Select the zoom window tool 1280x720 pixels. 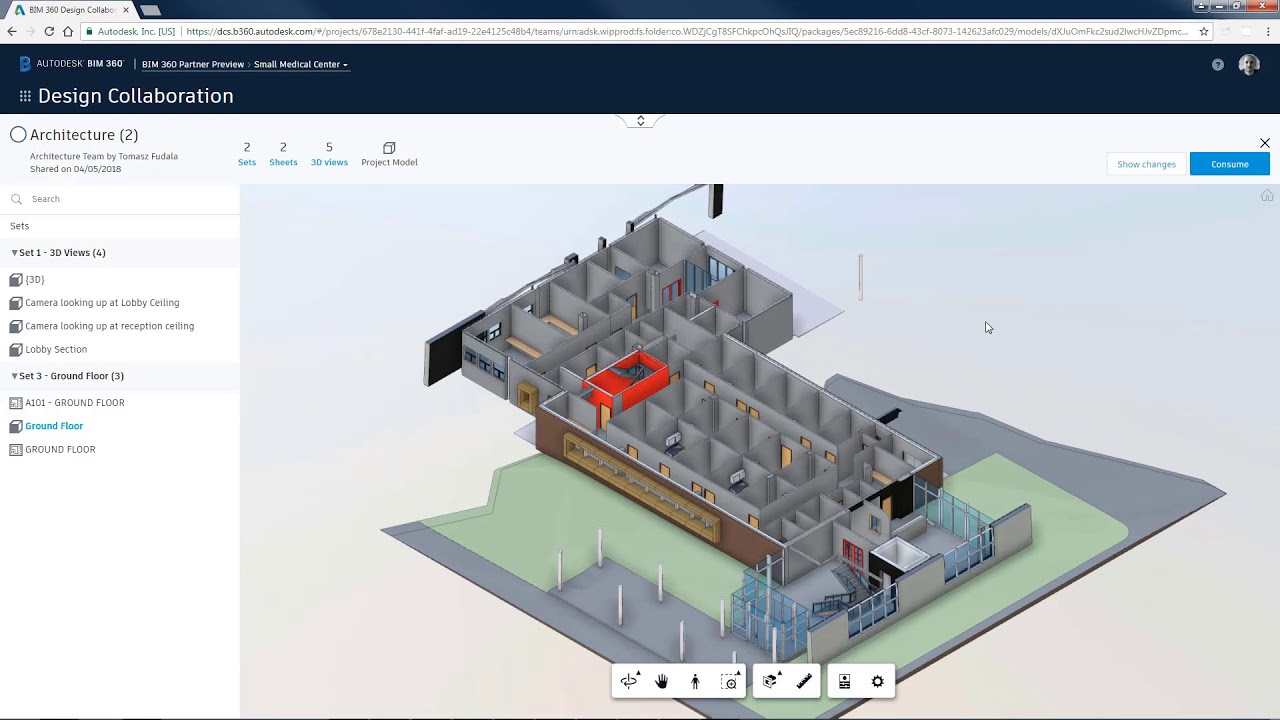pyautogui.click(x=729, y=681)
